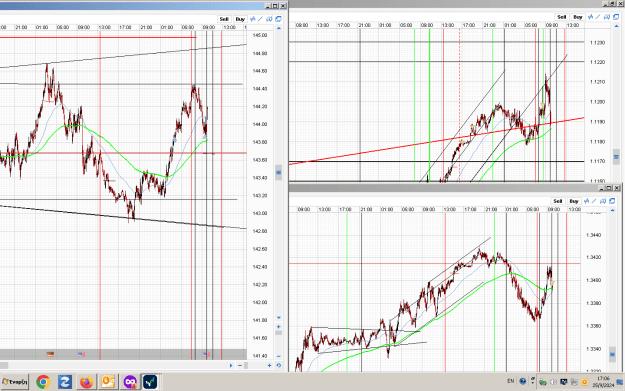Open indicators icon in top-right chart toolbar

(x=590, y=17)
